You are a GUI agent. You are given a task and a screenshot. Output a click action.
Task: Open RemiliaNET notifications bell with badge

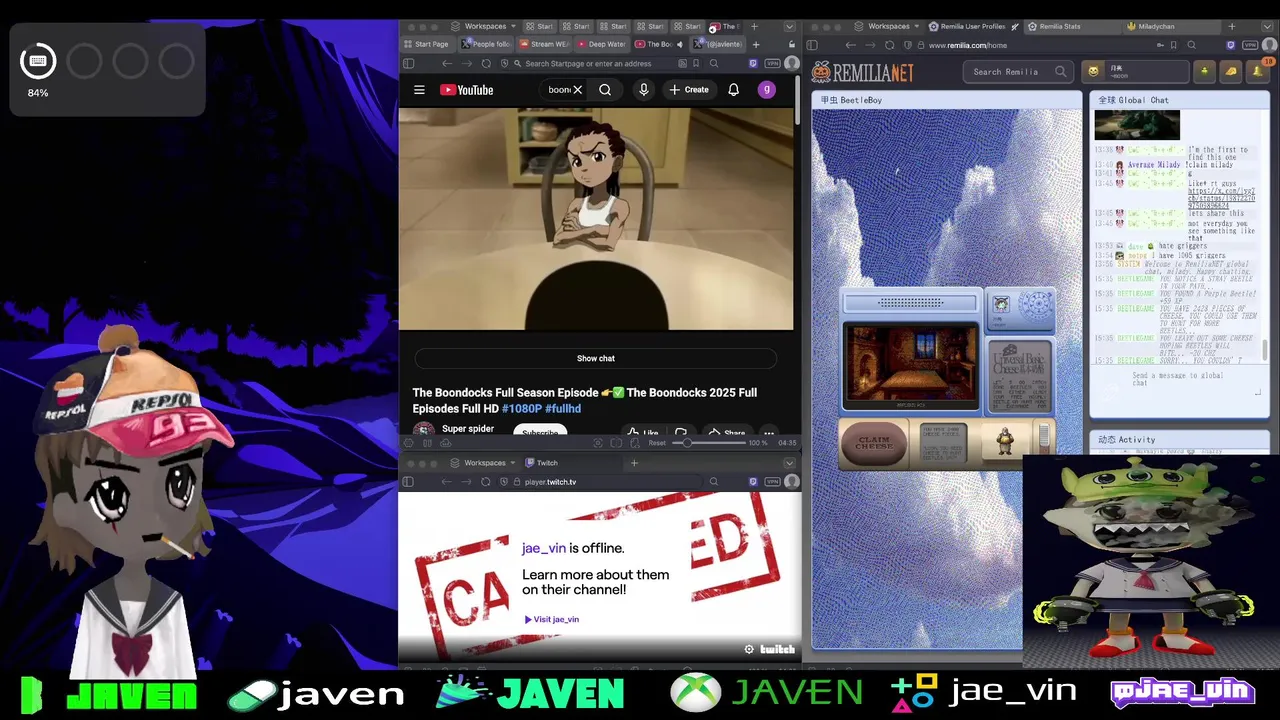point(1260,70)
